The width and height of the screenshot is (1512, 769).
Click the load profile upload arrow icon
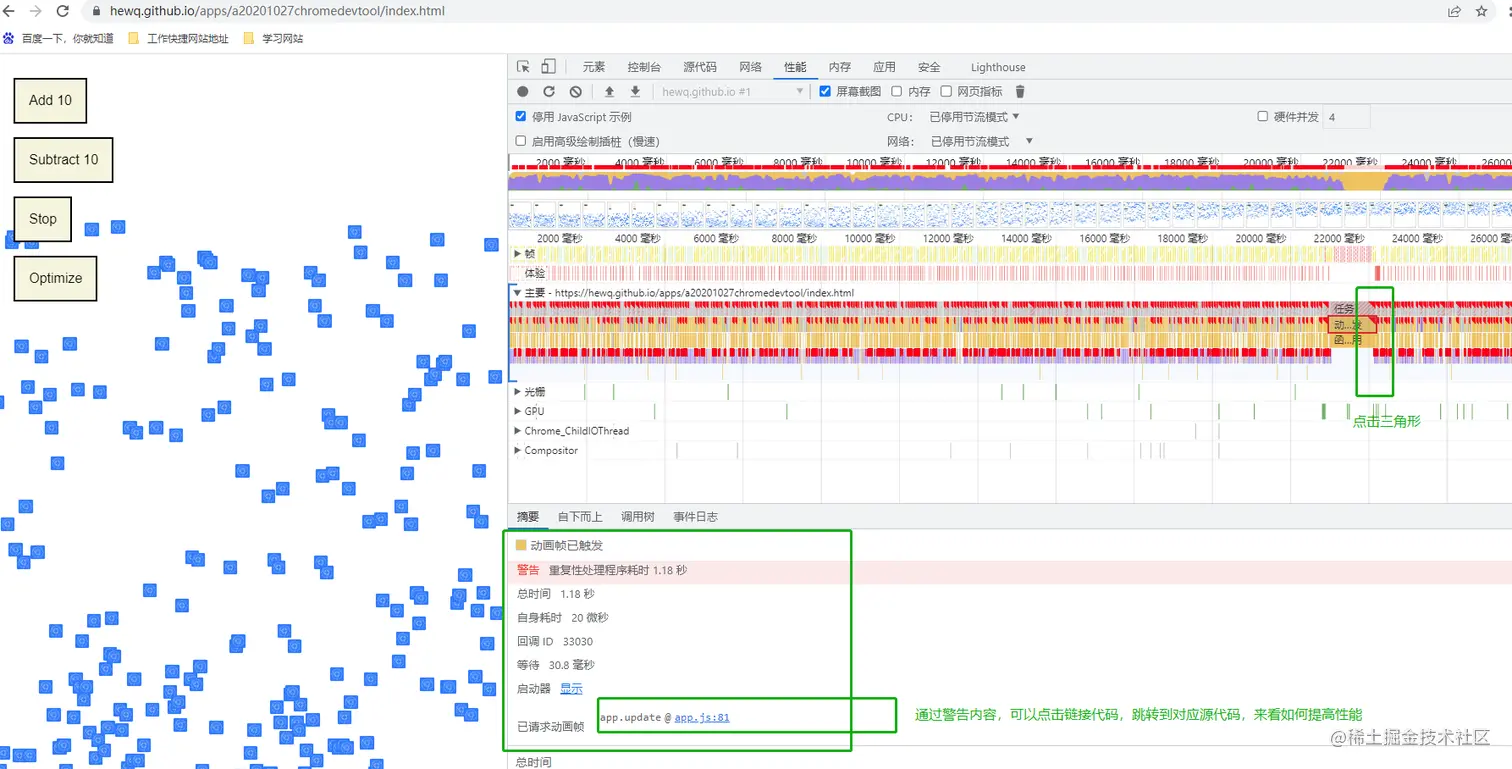(609, 92)
